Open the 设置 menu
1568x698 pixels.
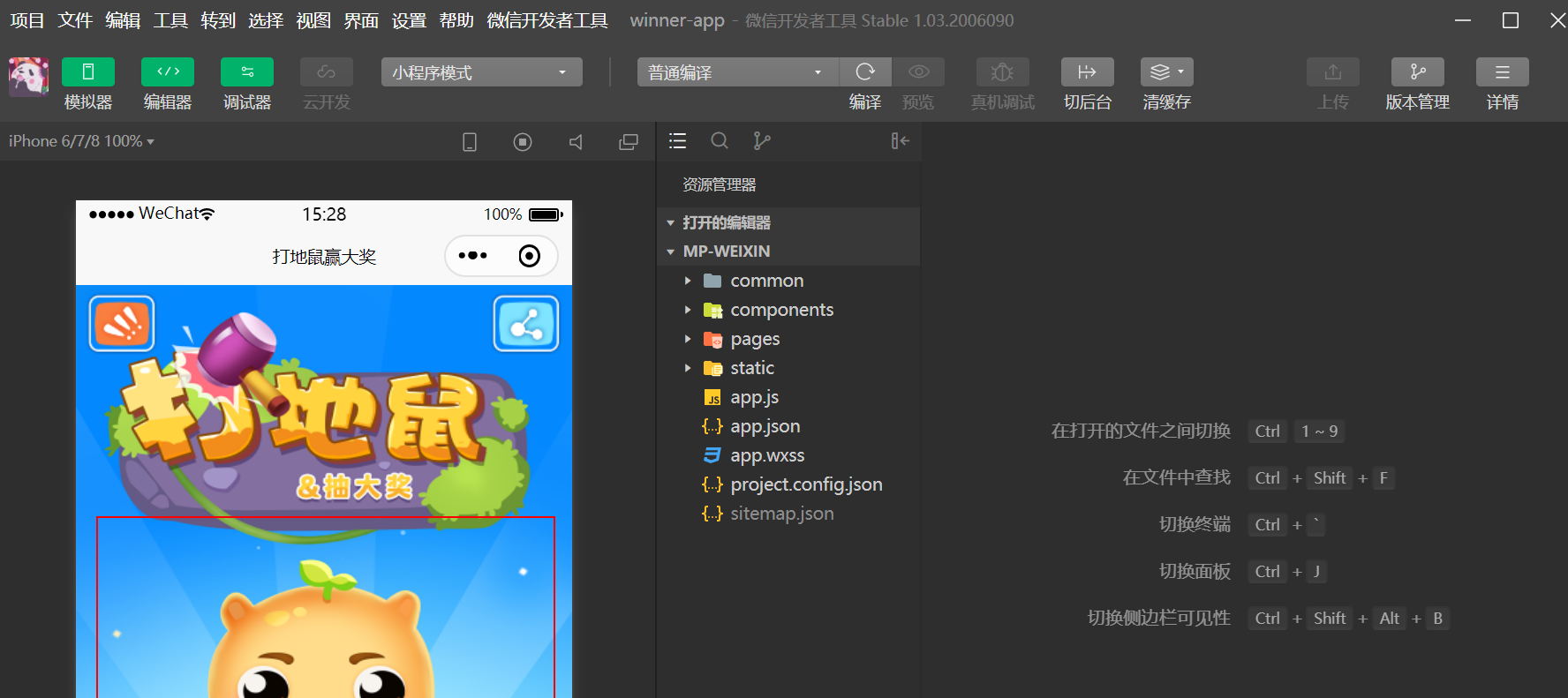click(x=409, y=20)
